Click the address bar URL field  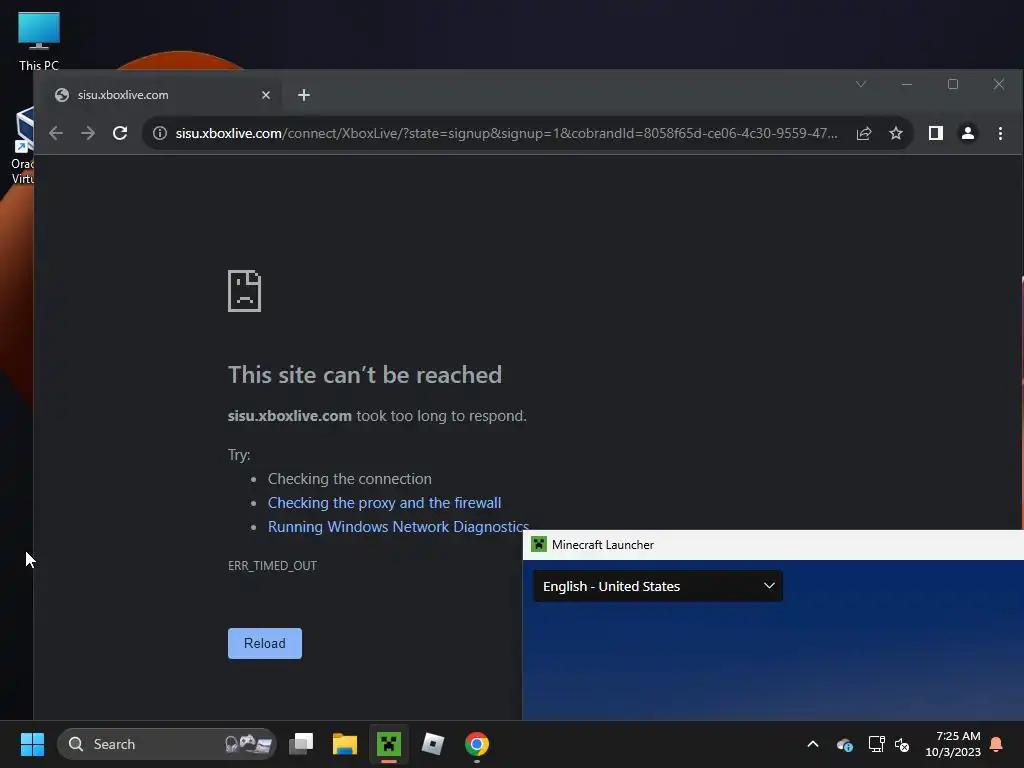(506, 133)
